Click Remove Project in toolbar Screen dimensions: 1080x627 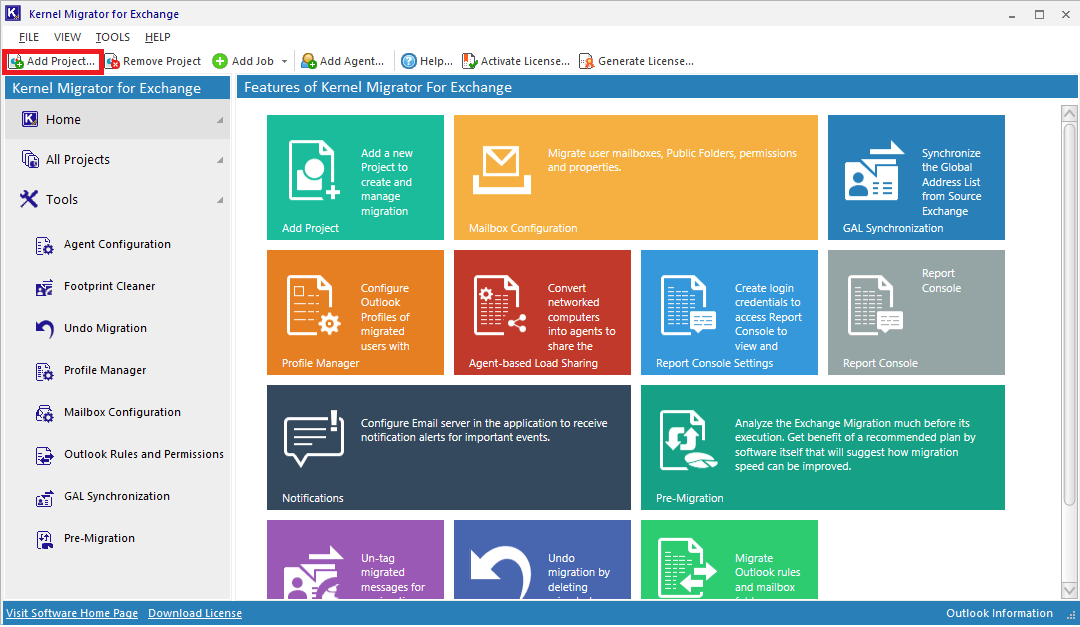153,61
